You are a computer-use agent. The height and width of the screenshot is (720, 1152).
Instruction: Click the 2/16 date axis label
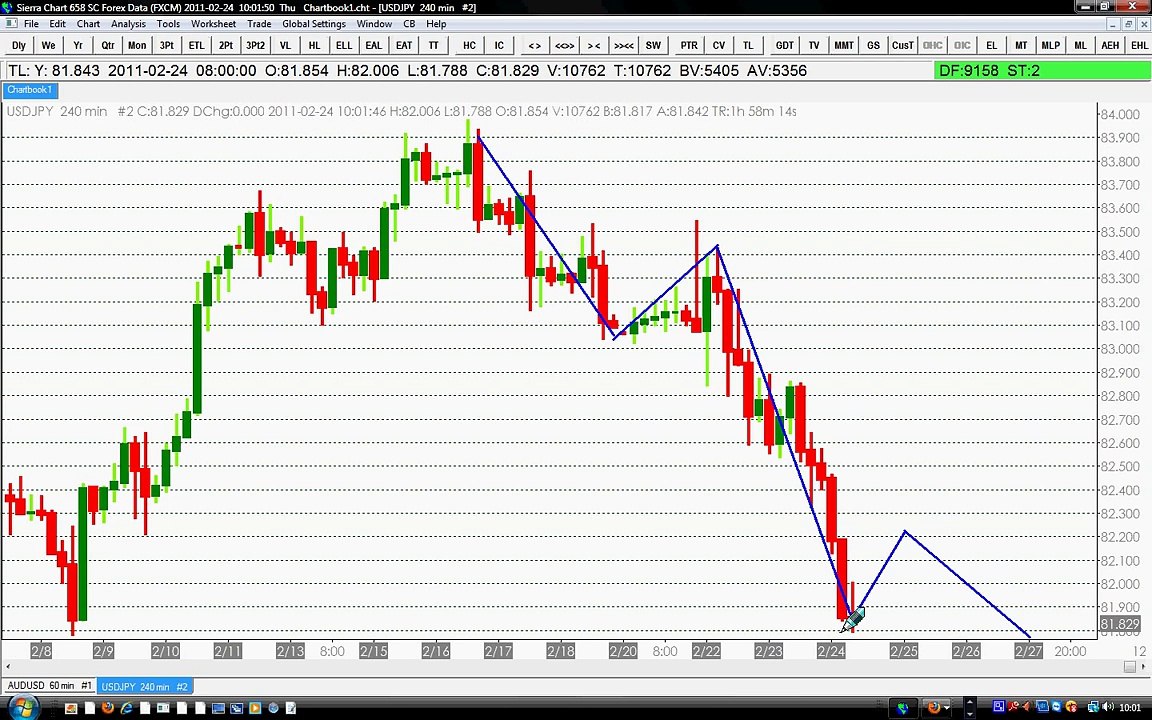436,651
